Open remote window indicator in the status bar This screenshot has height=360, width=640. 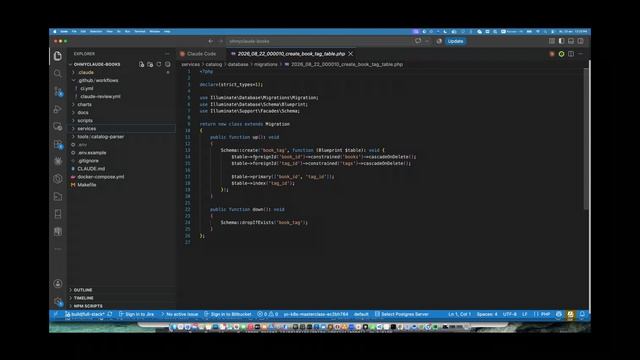click(56, 314)
